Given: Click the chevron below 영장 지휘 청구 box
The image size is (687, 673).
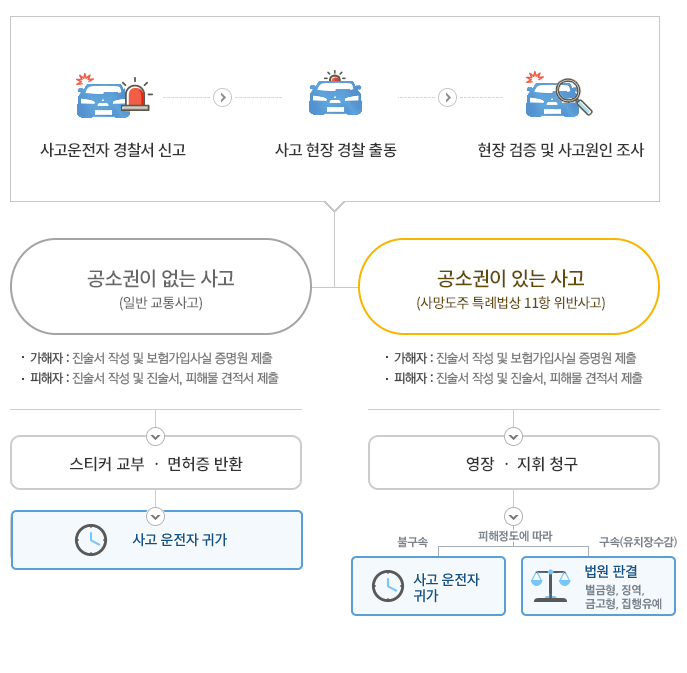Looking at the screenshot, I should click(x=513, y=517).
